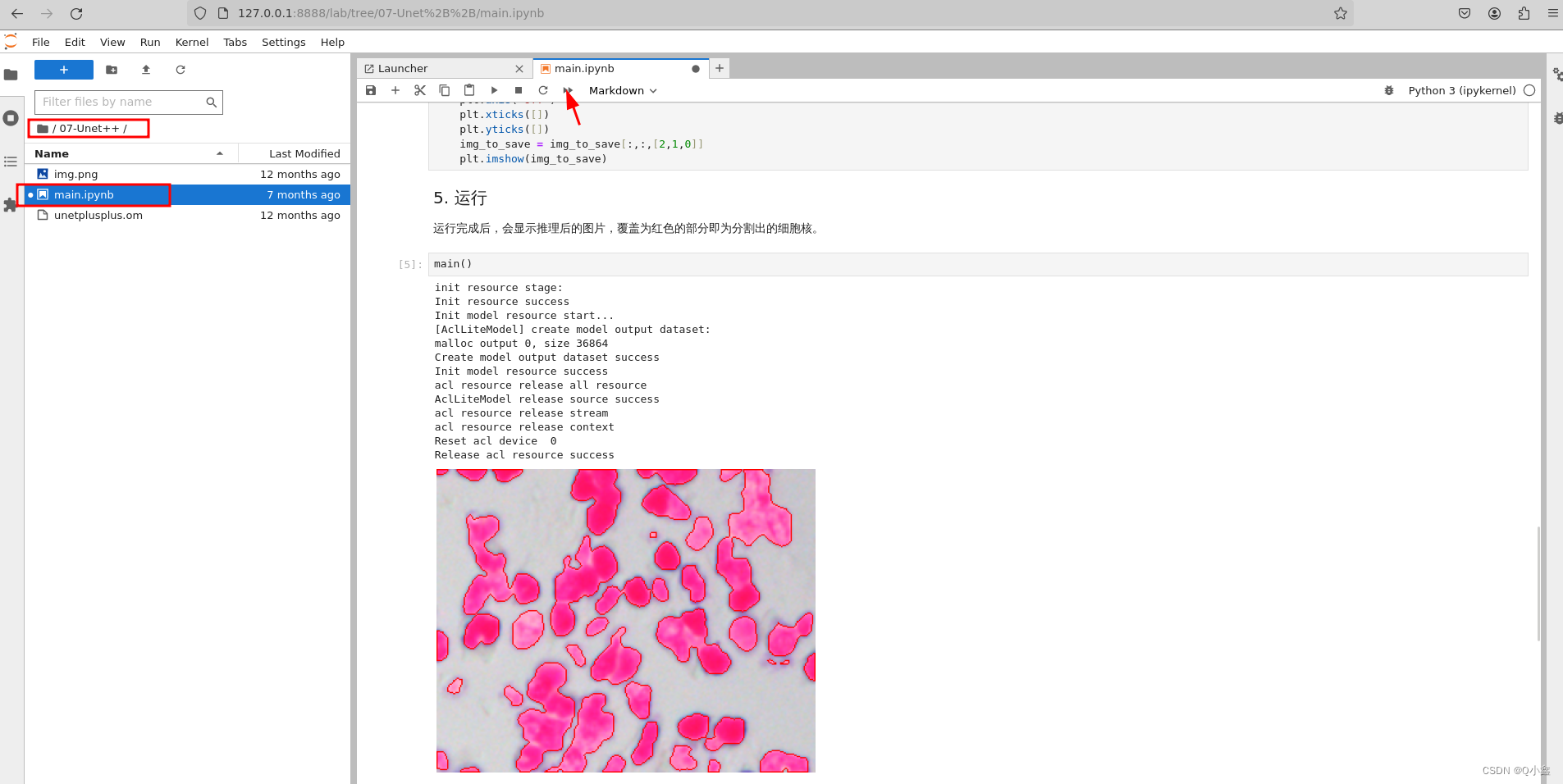
Task: Bookmark this page with star icon
Action: click(1341, 13)
